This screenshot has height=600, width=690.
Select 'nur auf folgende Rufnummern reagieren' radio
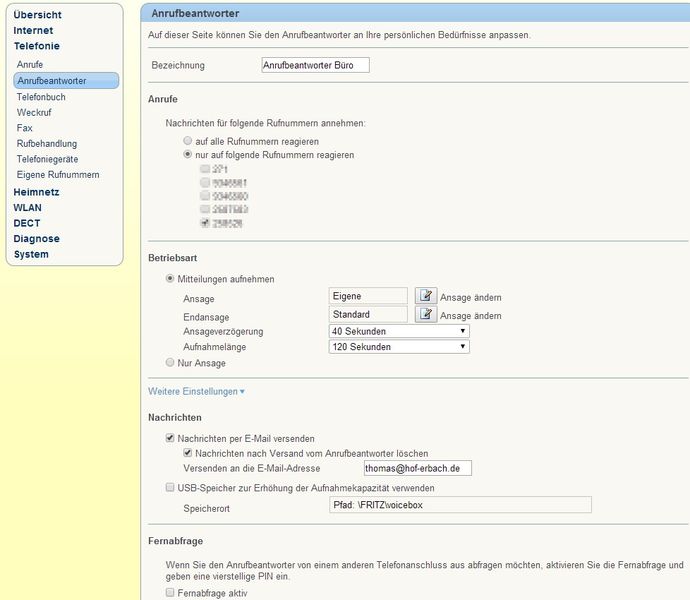tap(188, 155)
